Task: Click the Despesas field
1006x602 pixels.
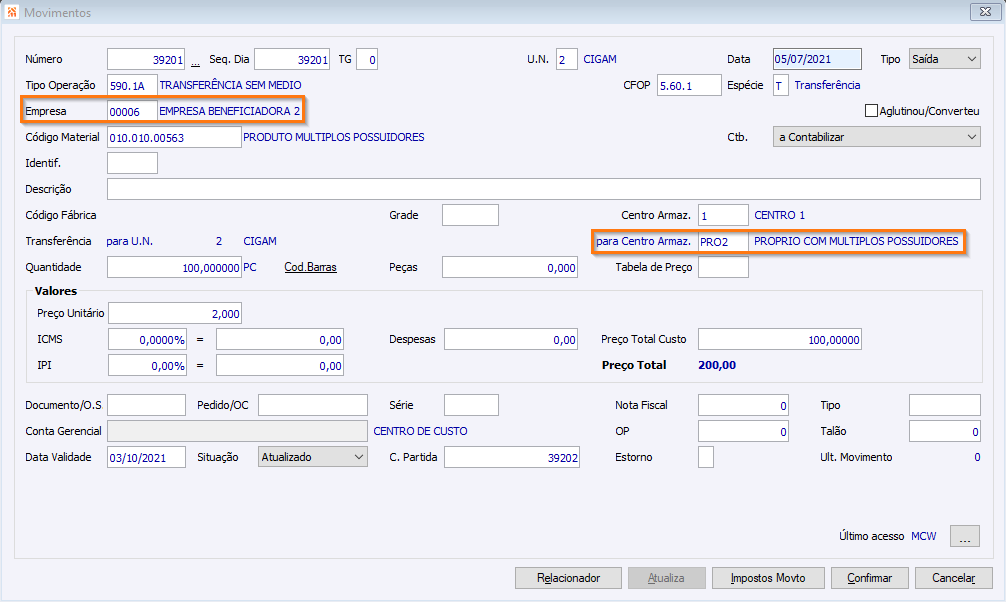Action: (511, 340)
